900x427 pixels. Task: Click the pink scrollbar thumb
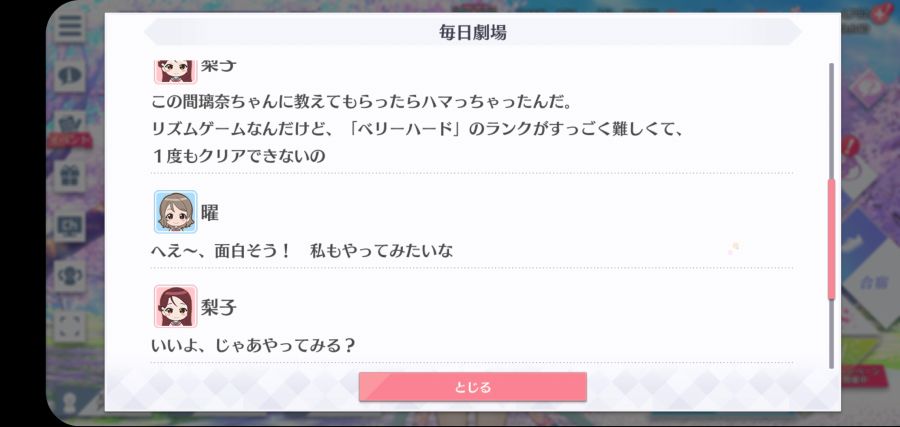coord(831,238)
